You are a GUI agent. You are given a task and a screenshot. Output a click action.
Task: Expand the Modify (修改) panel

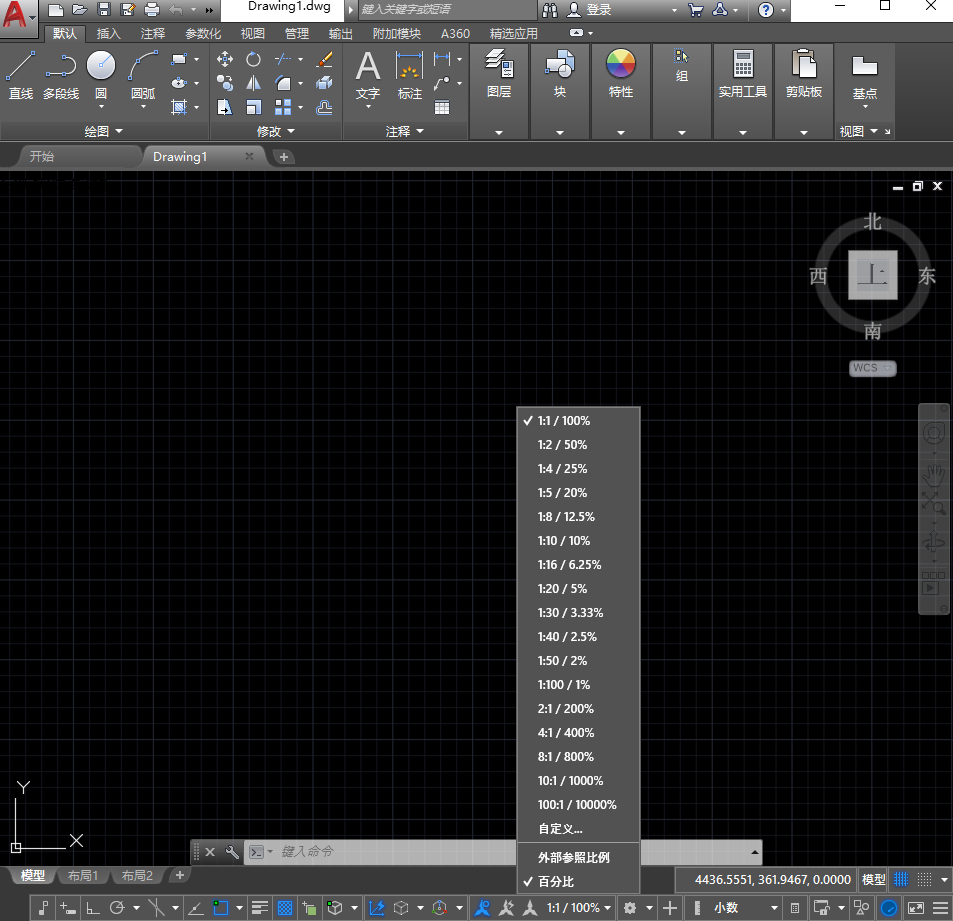tap(276, 131)
